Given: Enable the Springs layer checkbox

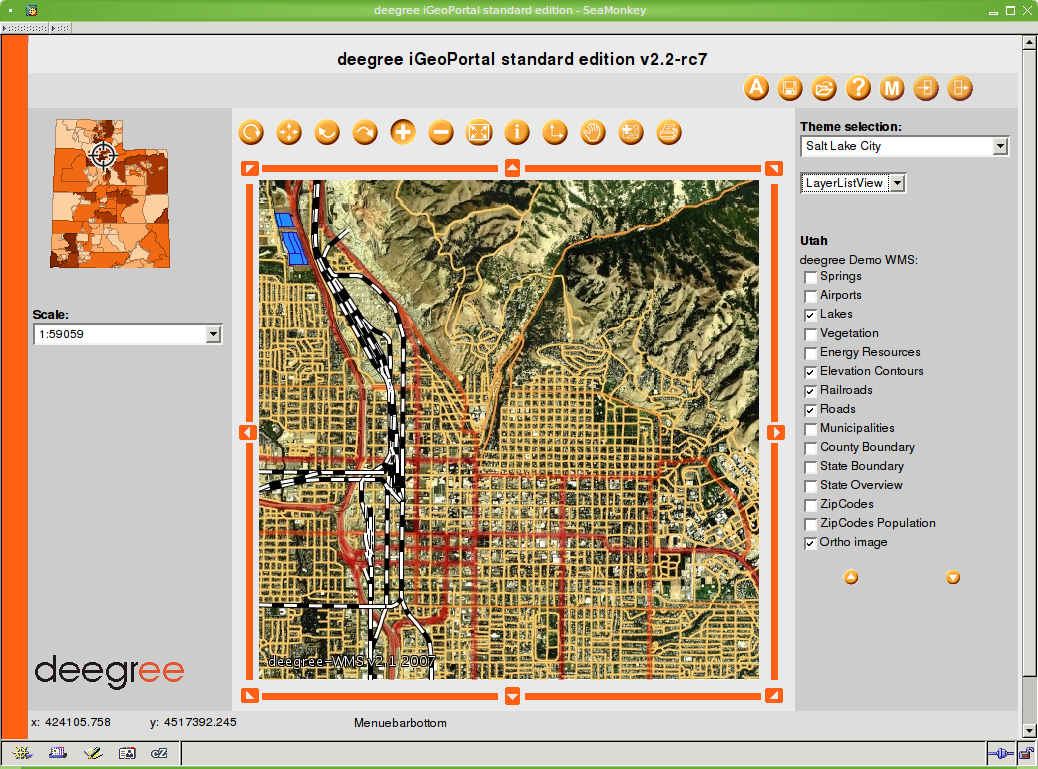Looking at the screenshot, I should (810, 277).
